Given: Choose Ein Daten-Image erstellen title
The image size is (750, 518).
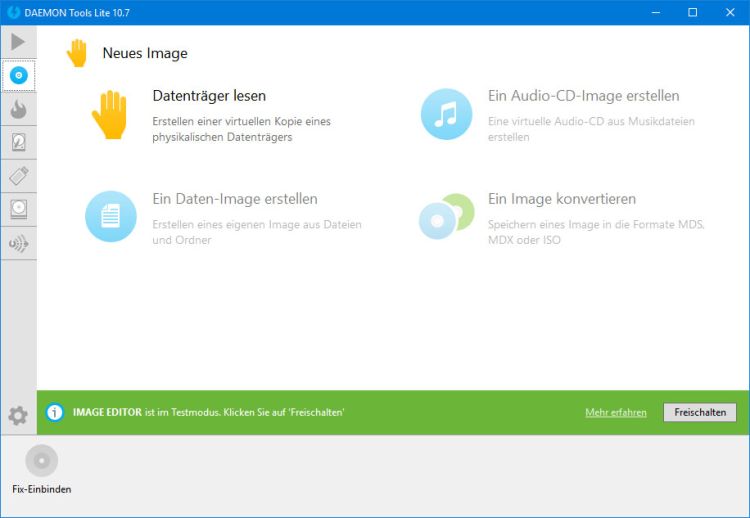Looking at the screenshot, I should (235, 199).
